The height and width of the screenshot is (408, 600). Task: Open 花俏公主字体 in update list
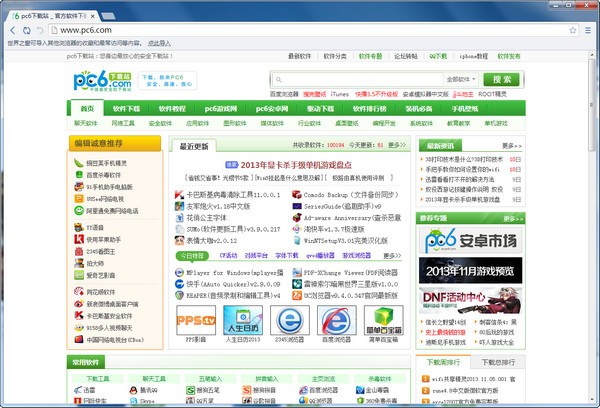206,218
